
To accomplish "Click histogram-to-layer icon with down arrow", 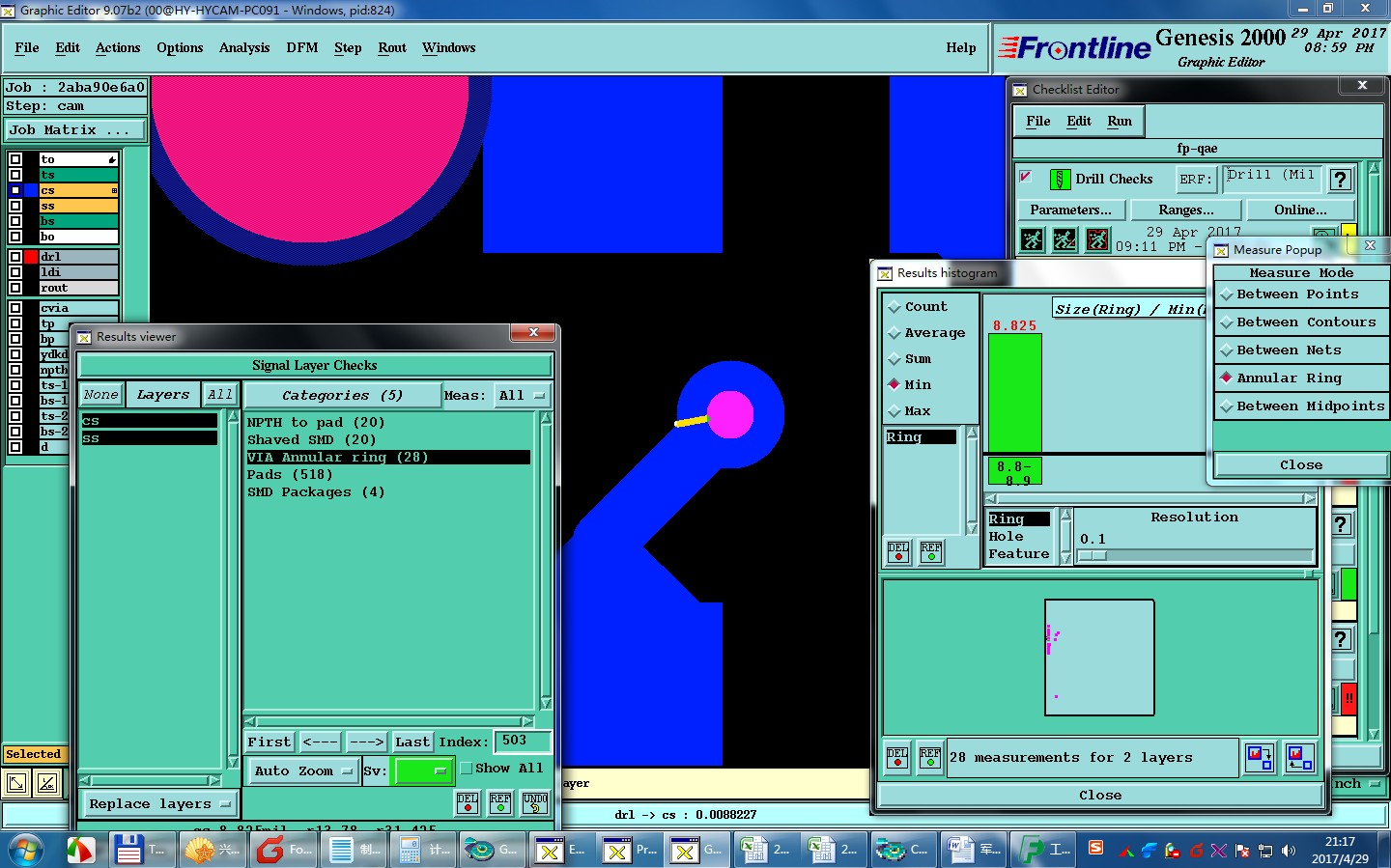I will [1260, 757].
